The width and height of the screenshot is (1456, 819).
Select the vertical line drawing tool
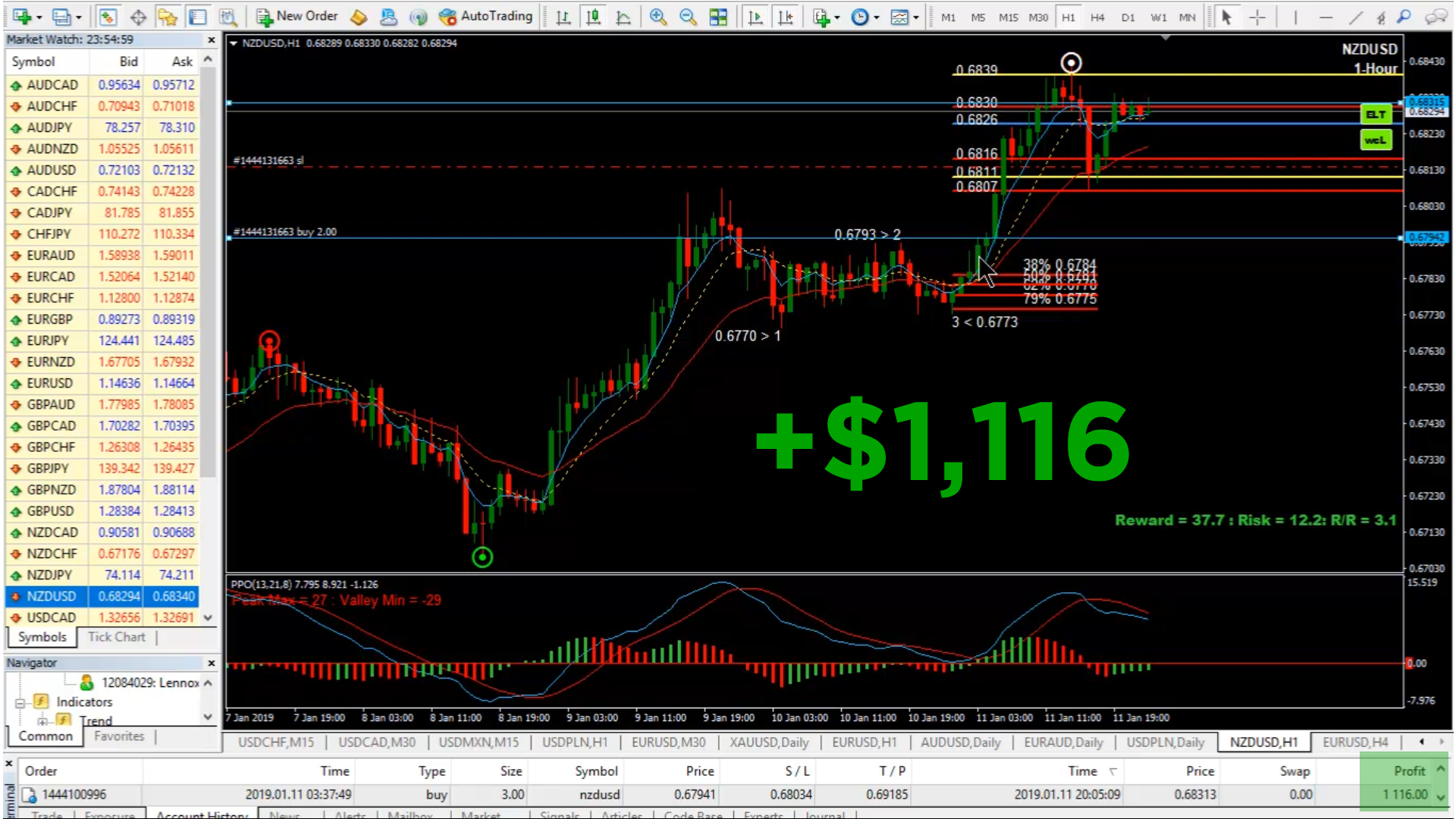tap(1295, 16)
